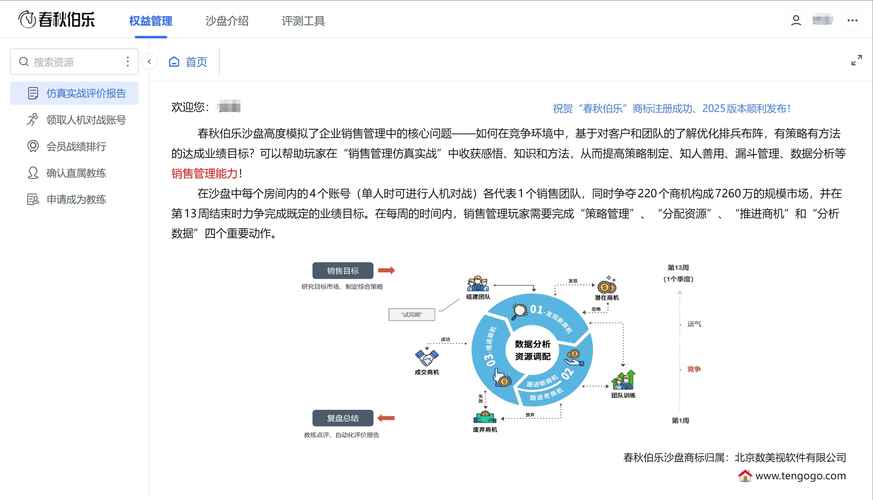Click the search magnifier icon
The image size is (873, 500).
(x=24, y=62)
